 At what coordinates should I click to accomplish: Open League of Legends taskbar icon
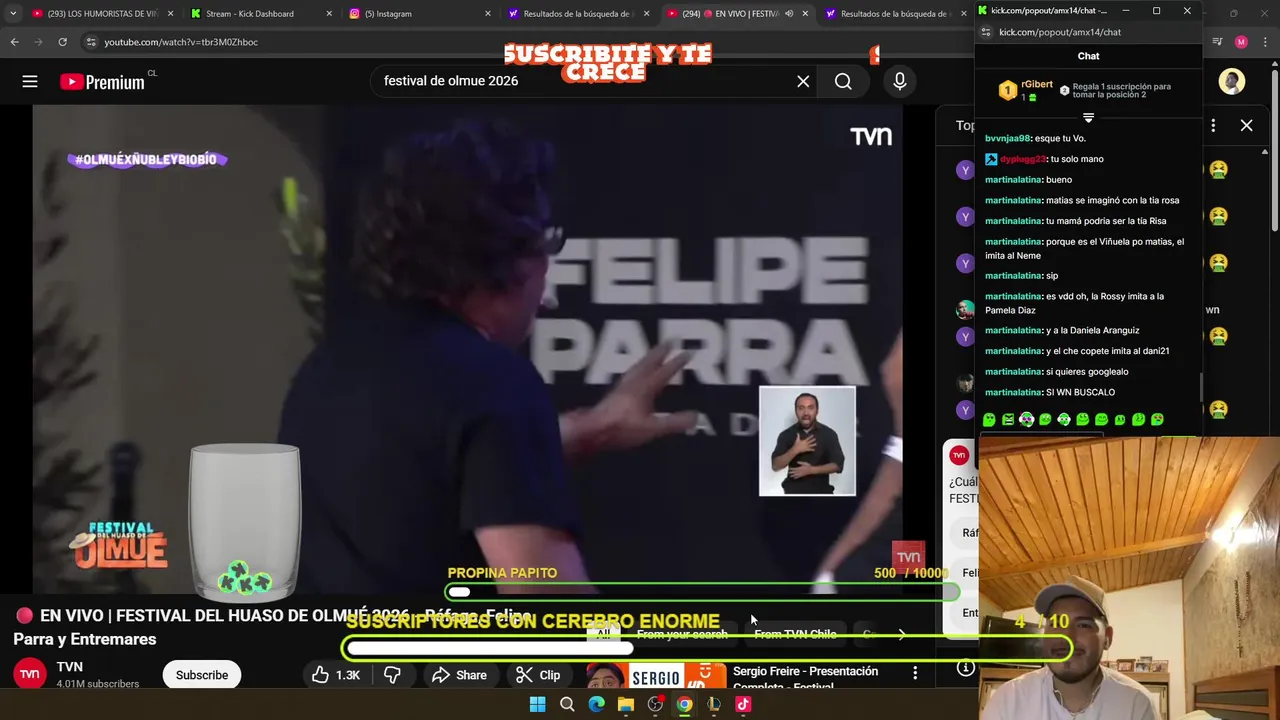(x=714, y=704)
